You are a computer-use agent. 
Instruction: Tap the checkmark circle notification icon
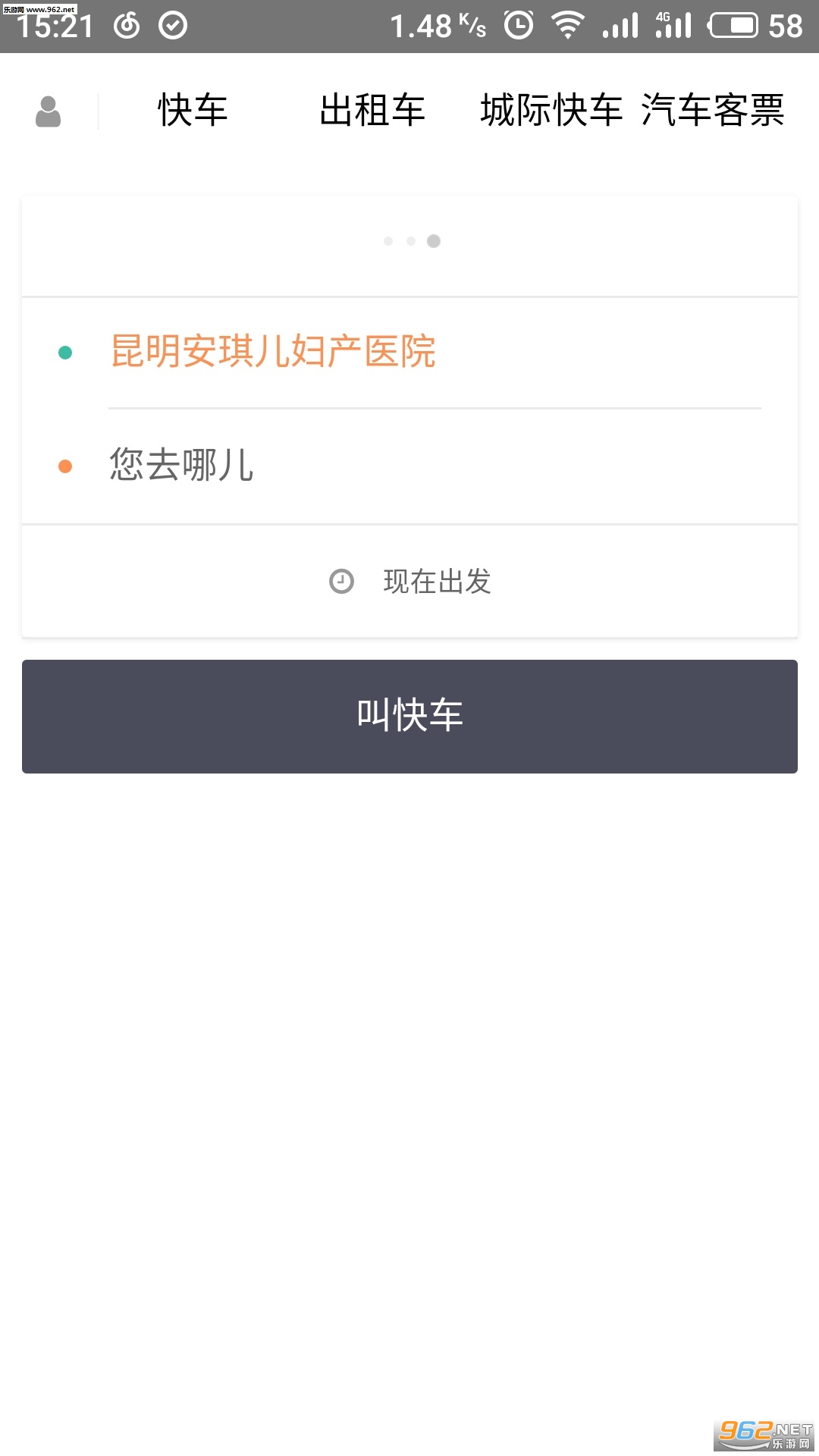[x=173, y=26]
